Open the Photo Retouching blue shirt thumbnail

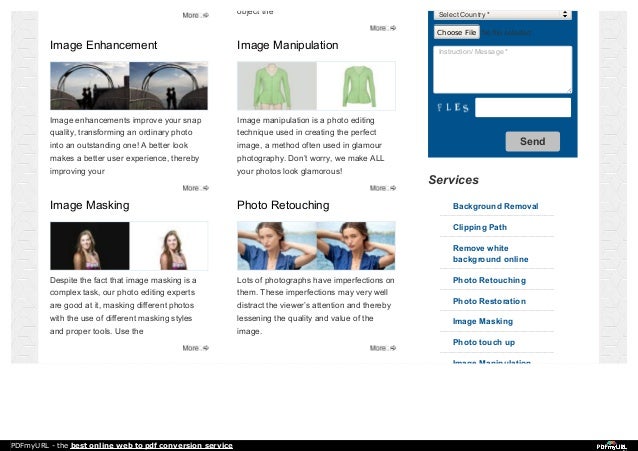tap(316, 246)
